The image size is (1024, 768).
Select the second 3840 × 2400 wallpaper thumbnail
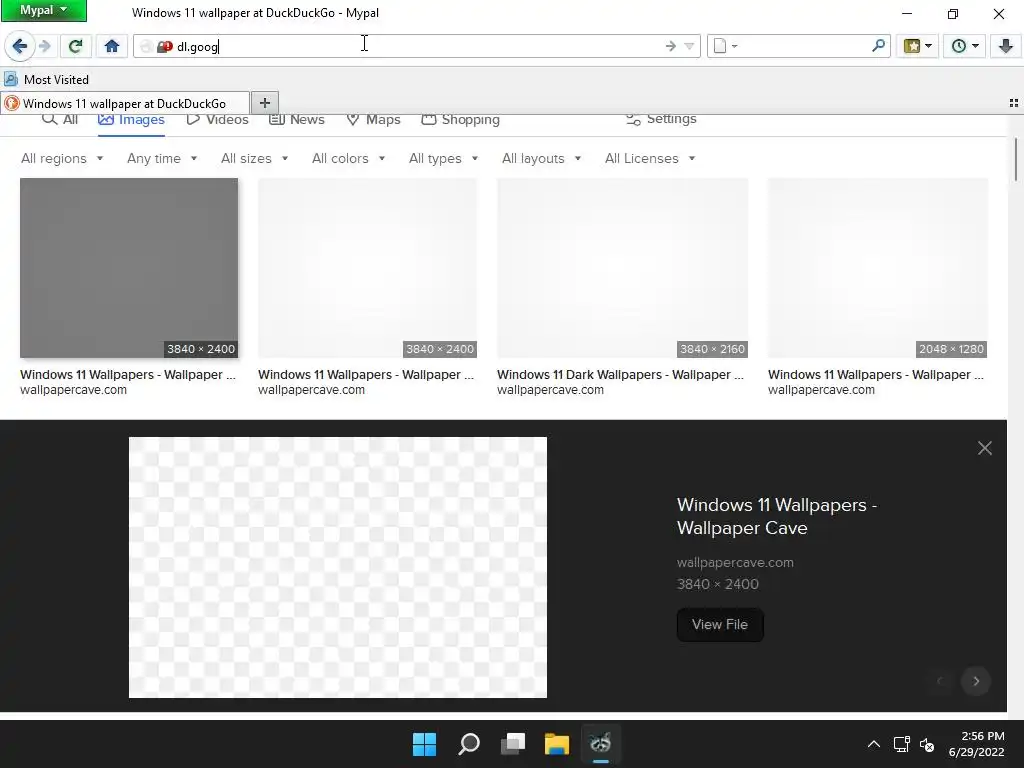pos(367,268)
